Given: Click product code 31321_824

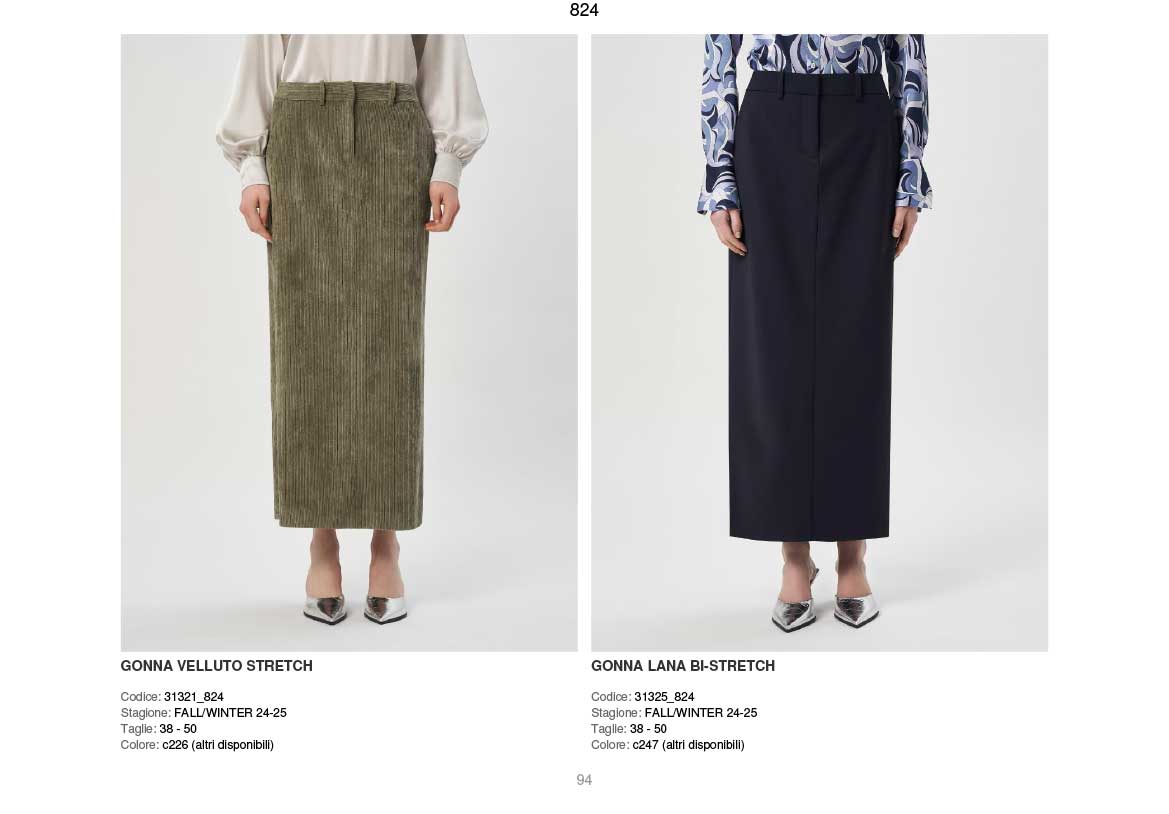Looking at the screenshot, I should [194, 697].
